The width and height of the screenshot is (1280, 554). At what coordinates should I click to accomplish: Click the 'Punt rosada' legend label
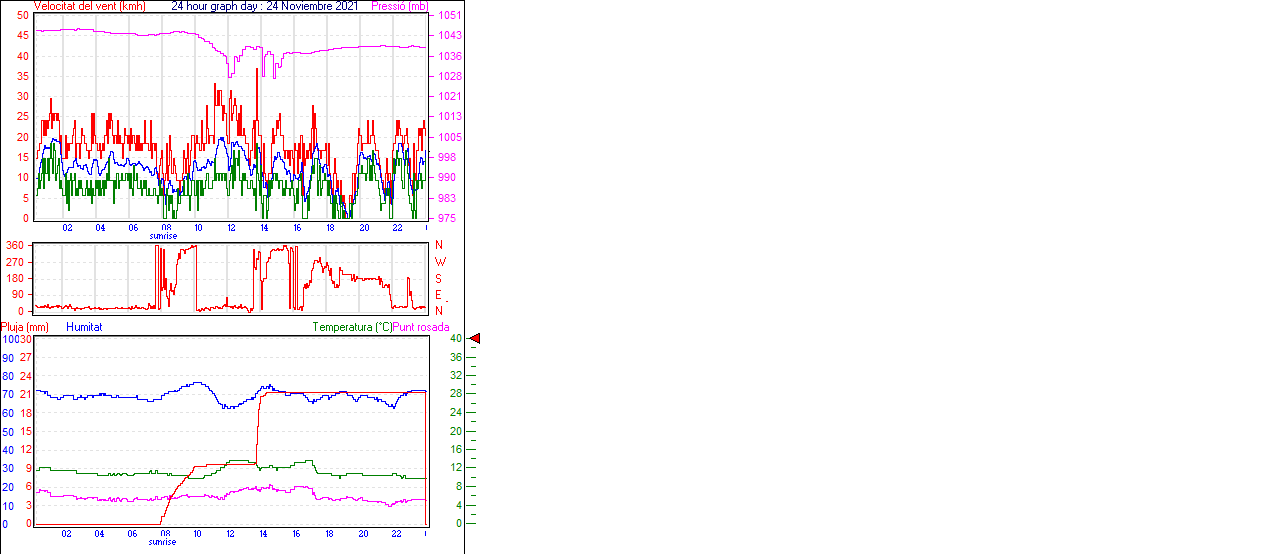point(421,327)
